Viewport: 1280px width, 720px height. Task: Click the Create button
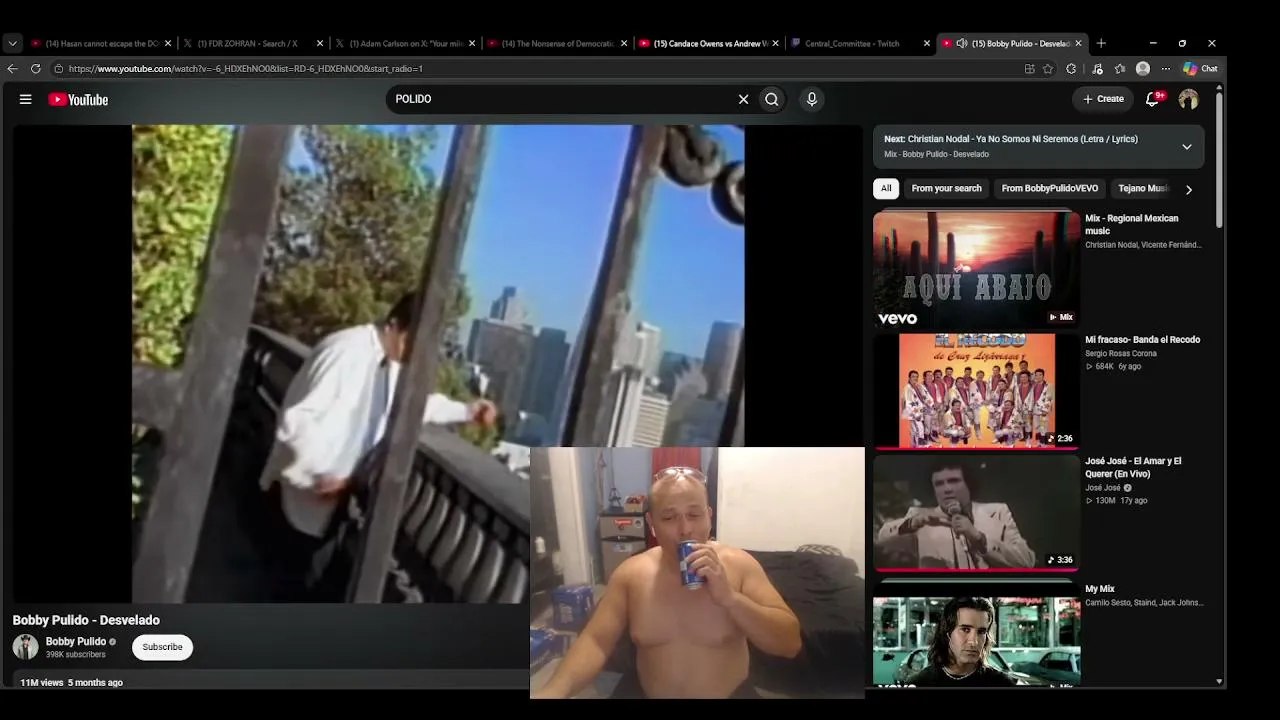1104,99
